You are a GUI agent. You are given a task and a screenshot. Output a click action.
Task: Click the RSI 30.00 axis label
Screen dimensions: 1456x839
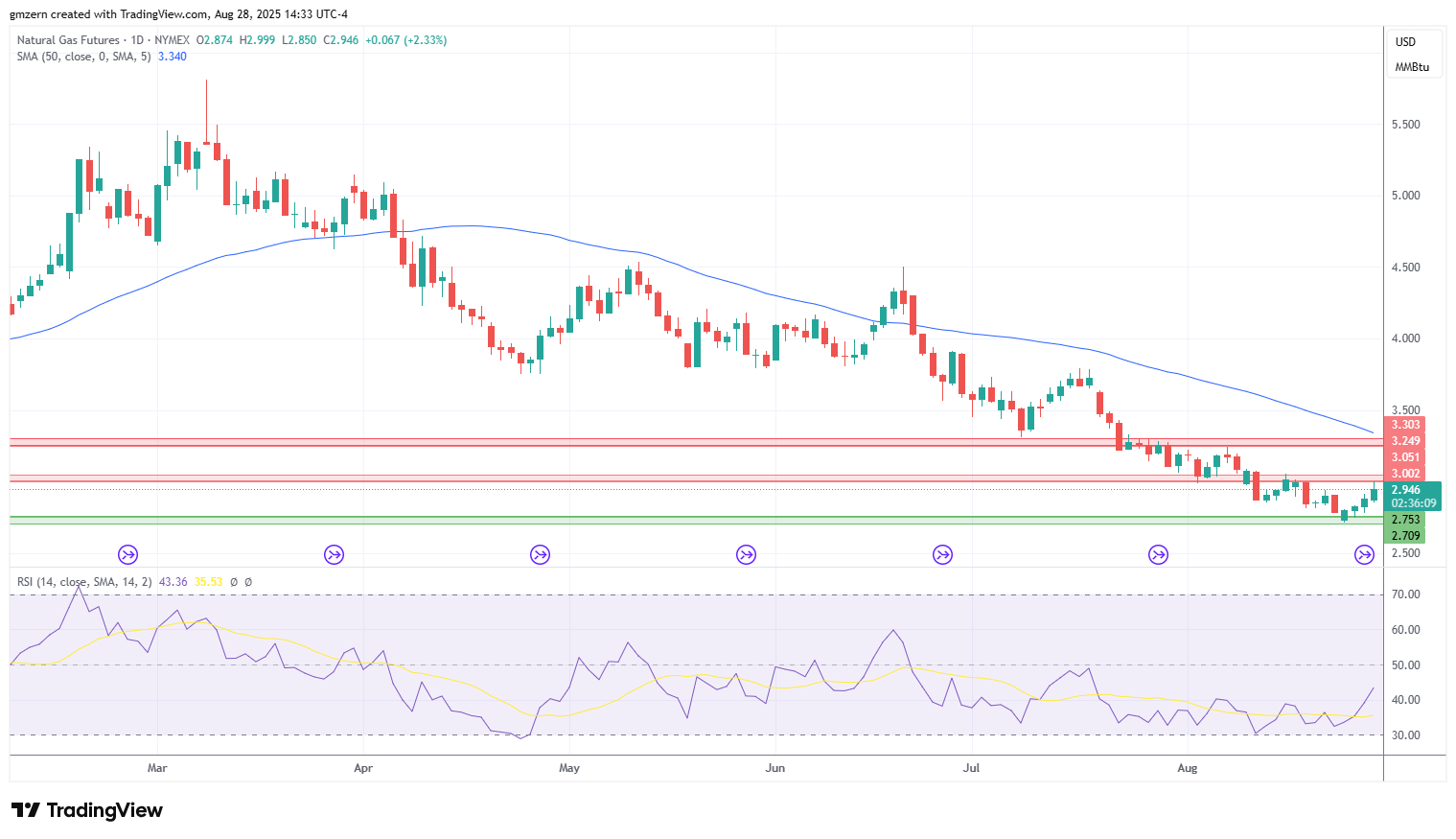coord(1405,735)
